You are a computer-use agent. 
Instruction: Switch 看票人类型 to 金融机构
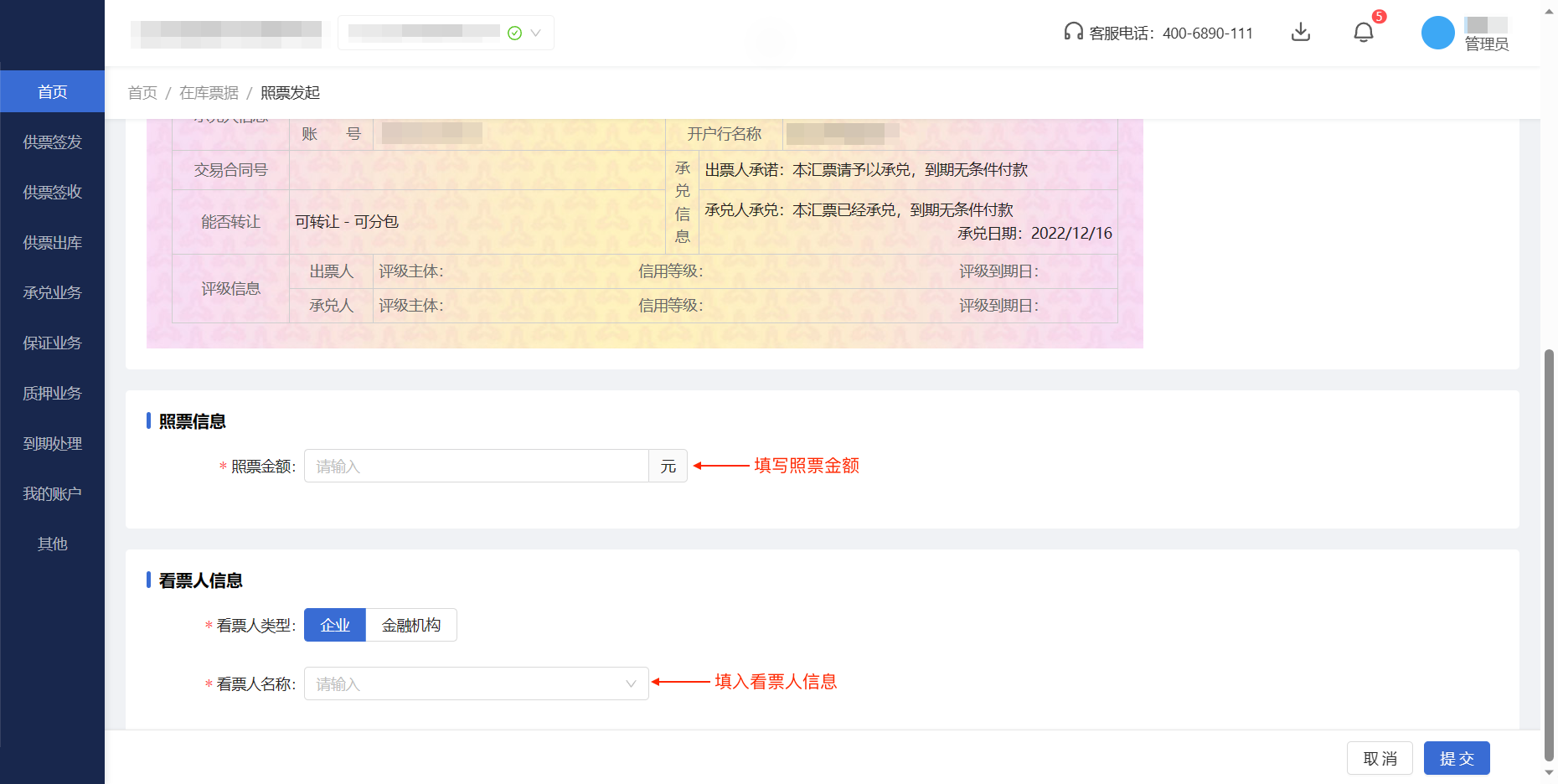[x=411, y=625]
